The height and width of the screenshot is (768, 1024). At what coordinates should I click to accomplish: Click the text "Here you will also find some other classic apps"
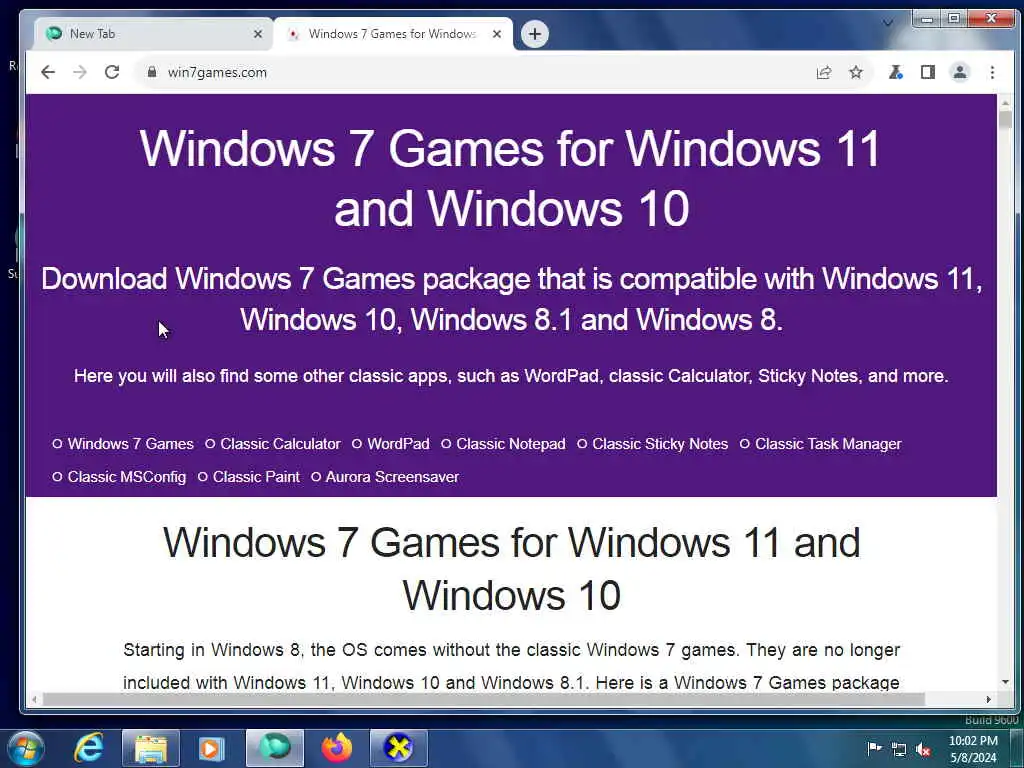(263, 376)
